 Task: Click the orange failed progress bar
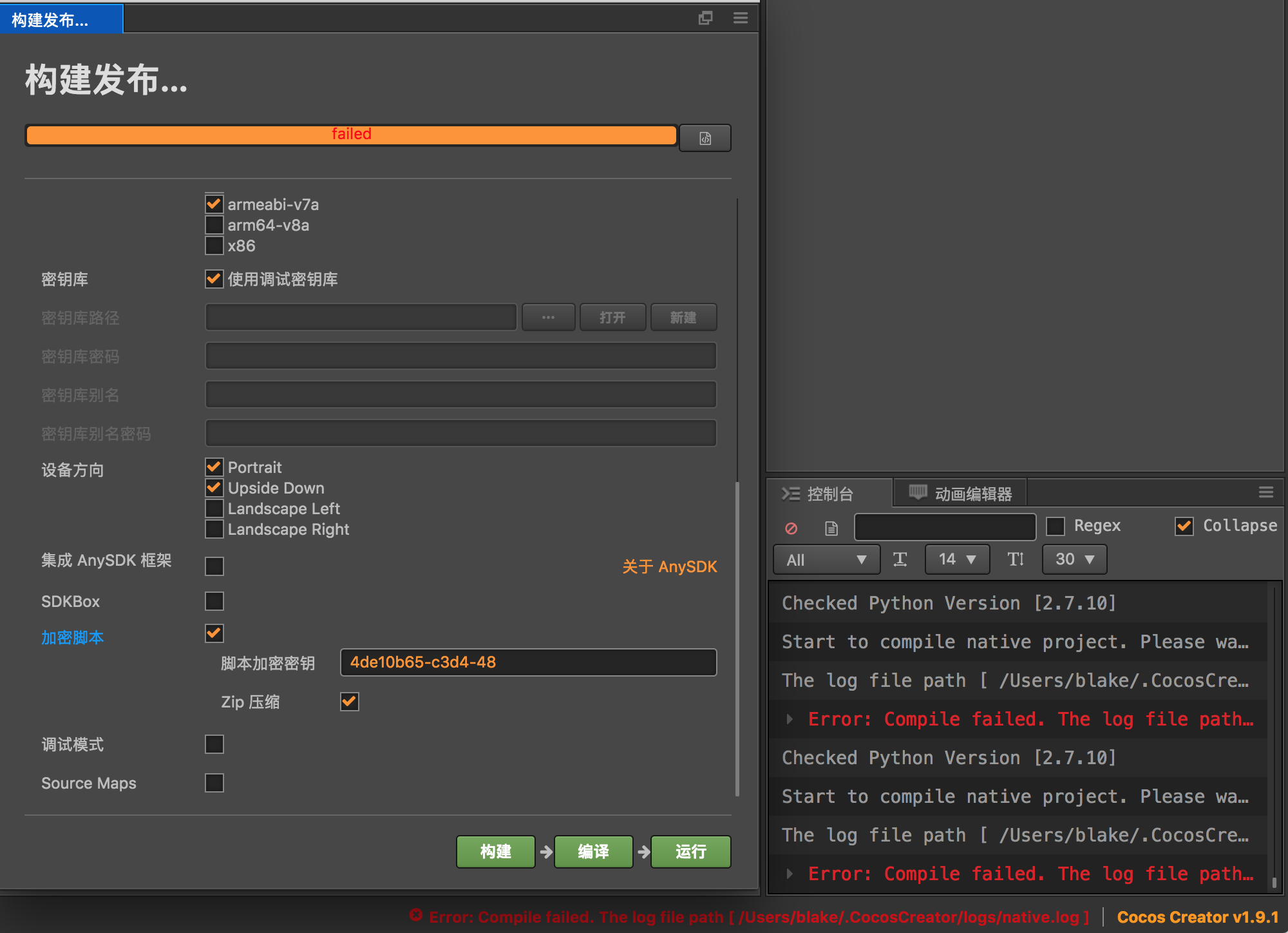click(x=351, y=135)
